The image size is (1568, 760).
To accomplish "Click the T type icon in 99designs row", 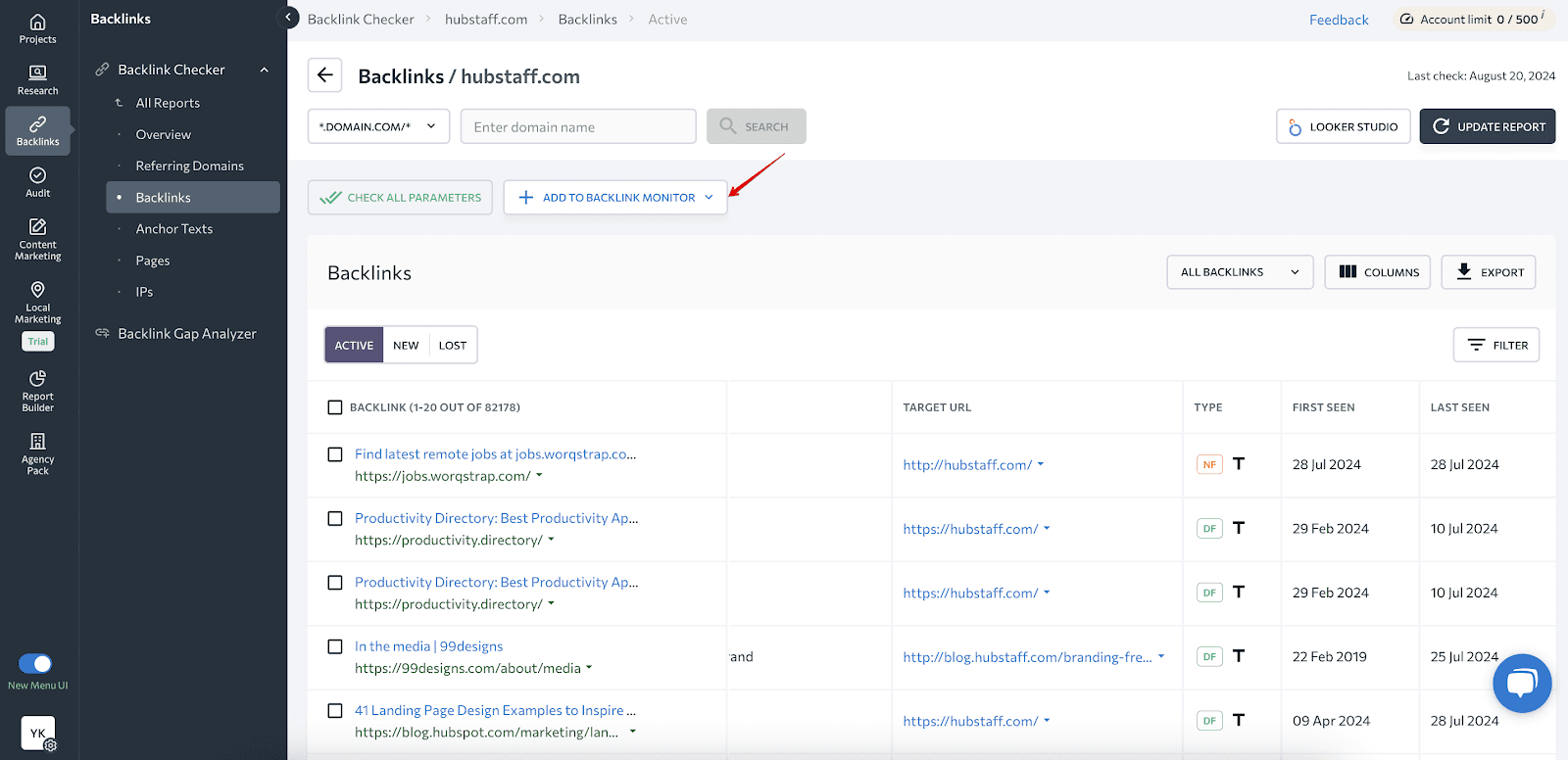I will click(1239, 656).
